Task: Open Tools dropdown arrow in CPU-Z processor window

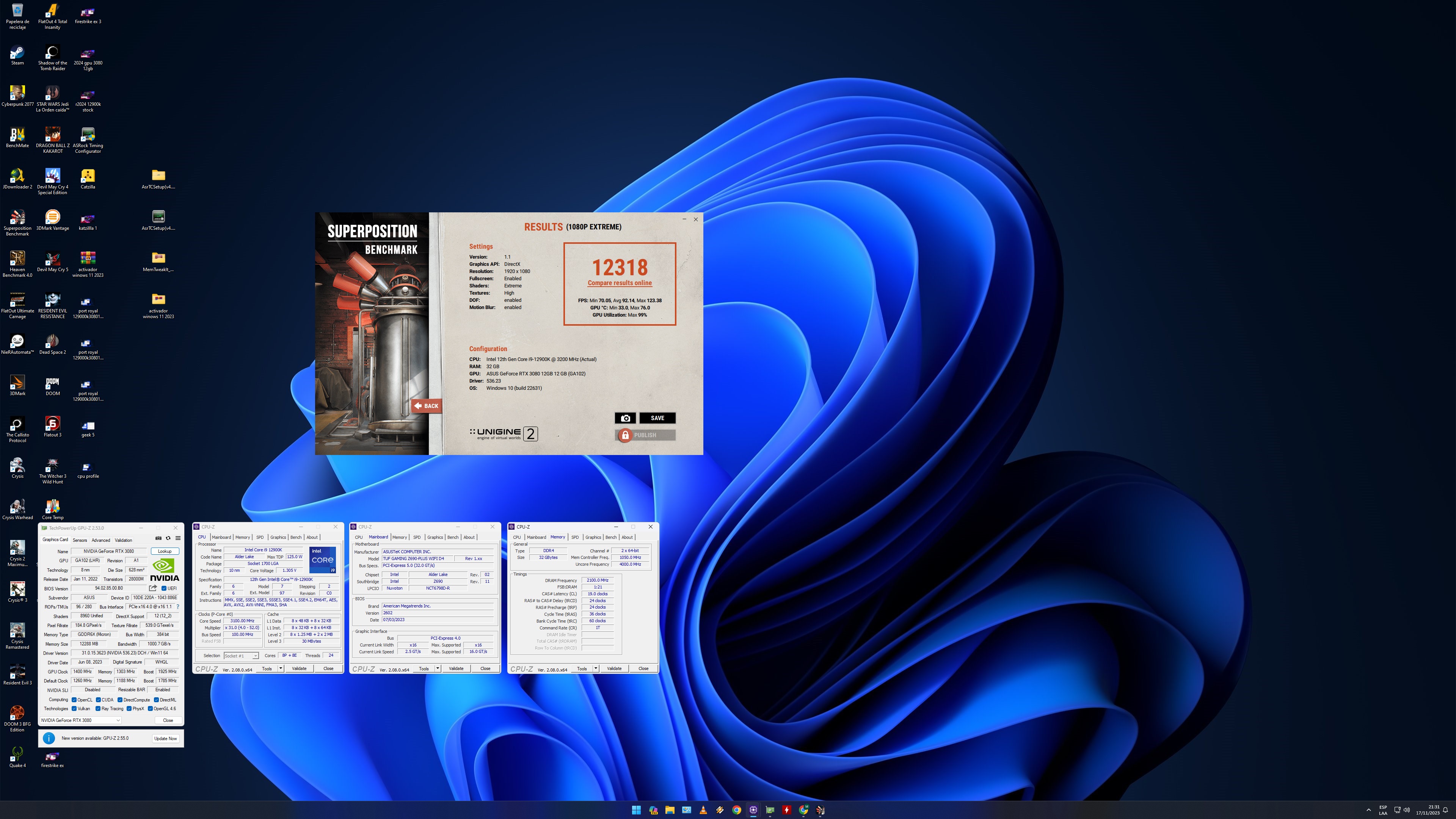Action: click(x=280, y=668)
